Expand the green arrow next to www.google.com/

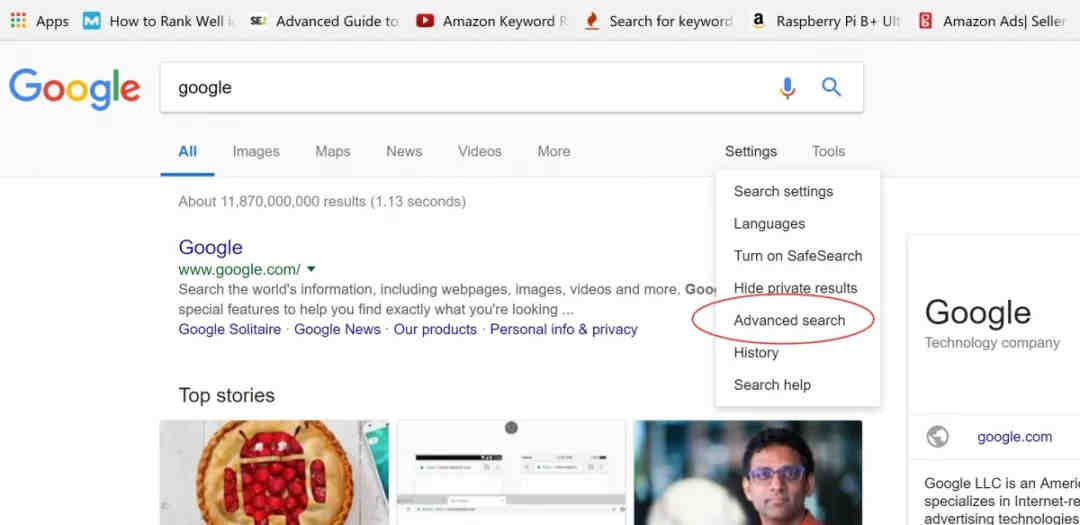(x=311, y=269)
